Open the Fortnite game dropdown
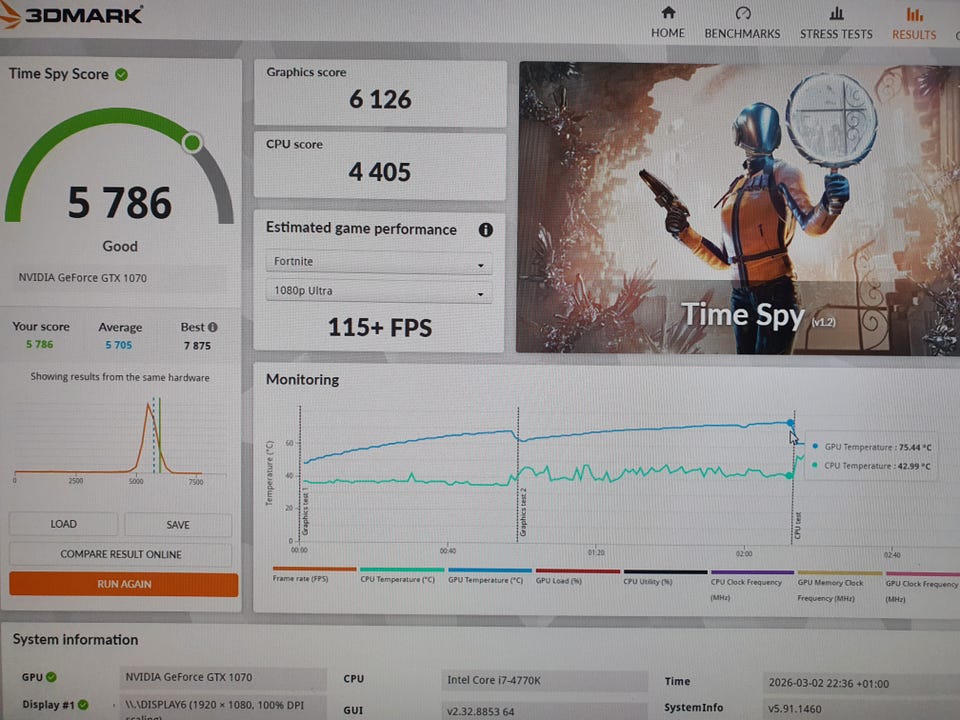This screenshot has width=960, height=720. 379,261
